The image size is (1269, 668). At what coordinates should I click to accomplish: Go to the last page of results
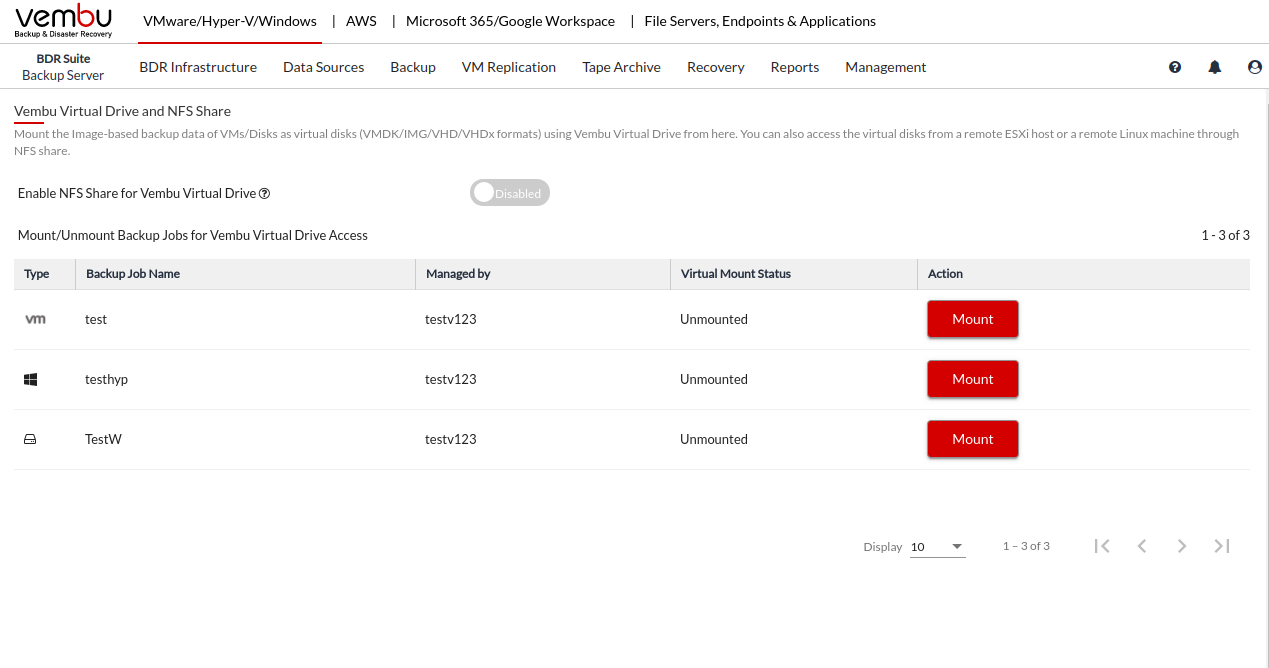click(1221, 546)
